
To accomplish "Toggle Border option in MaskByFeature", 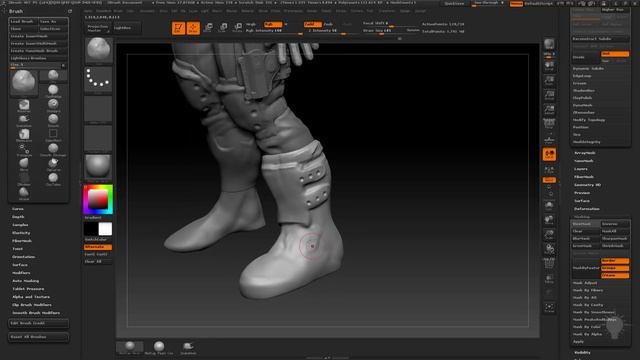I will click(615, 260).
